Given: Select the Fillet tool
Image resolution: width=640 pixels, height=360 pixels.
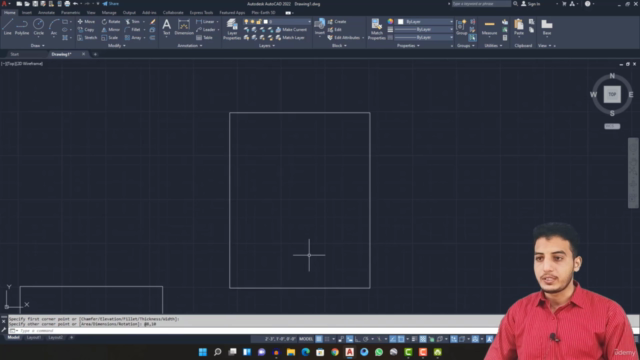Looking at the screenshot, I should (132, 30).
